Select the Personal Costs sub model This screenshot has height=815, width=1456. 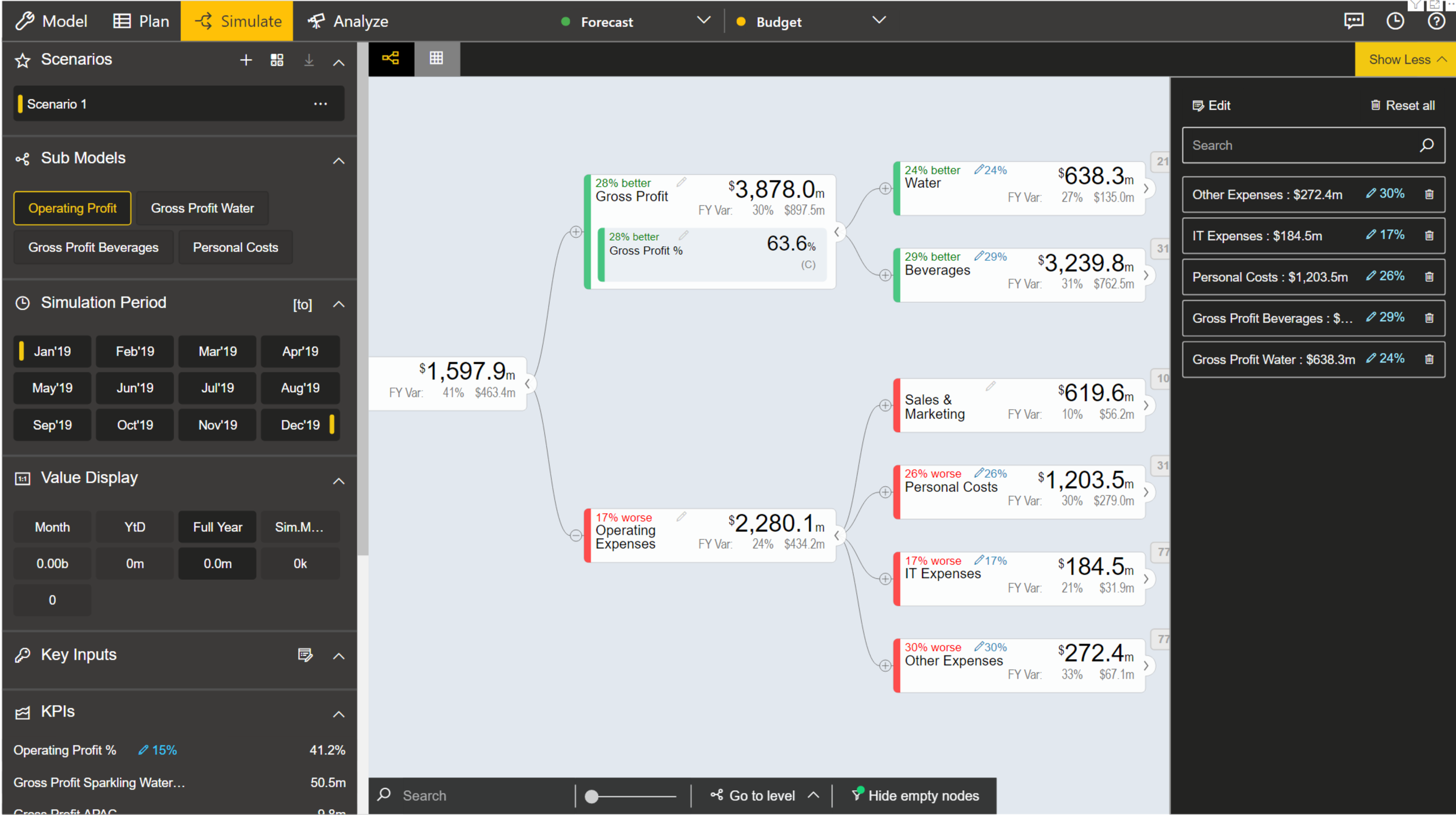[235, 247]
